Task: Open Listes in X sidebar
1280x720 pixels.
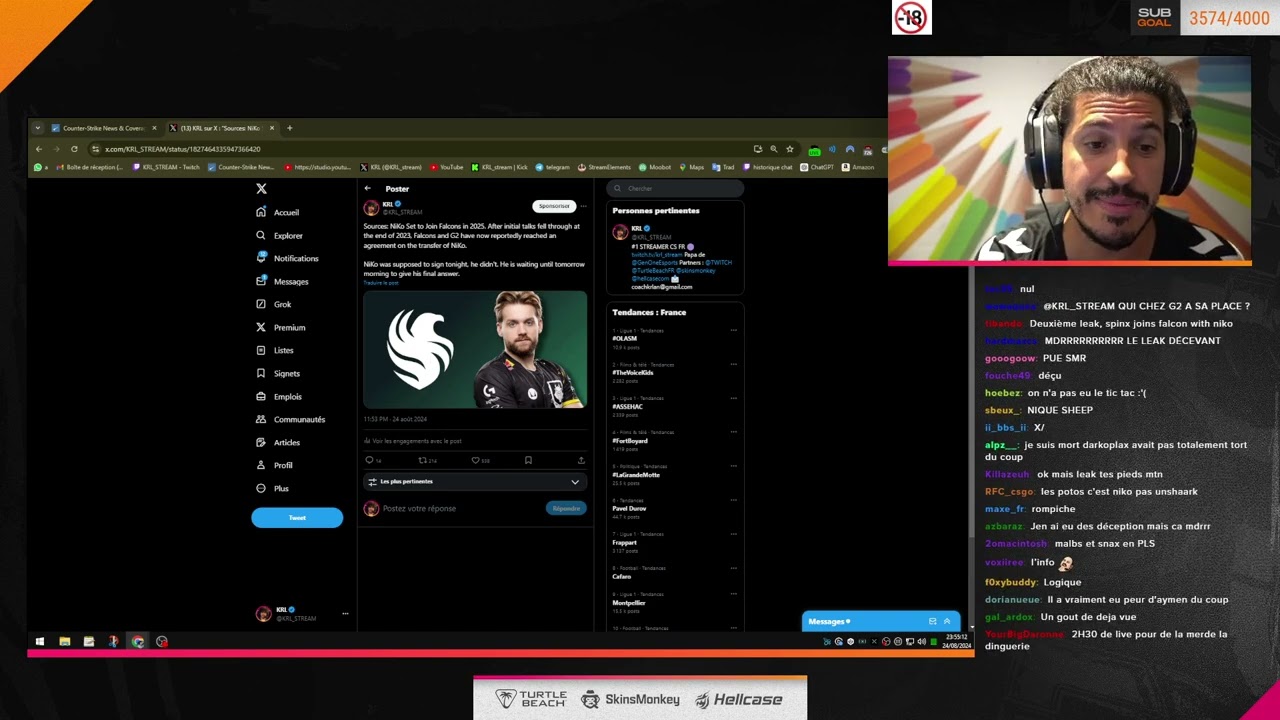Action: (275, 350)
